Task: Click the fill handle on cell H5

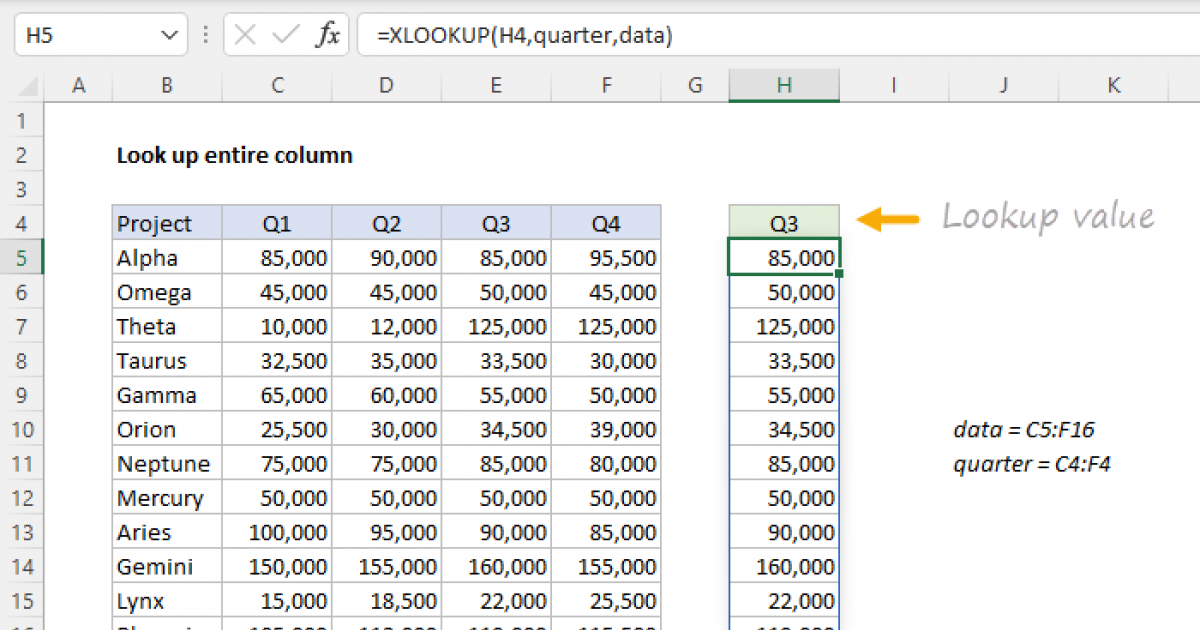Action: point(840,274)
